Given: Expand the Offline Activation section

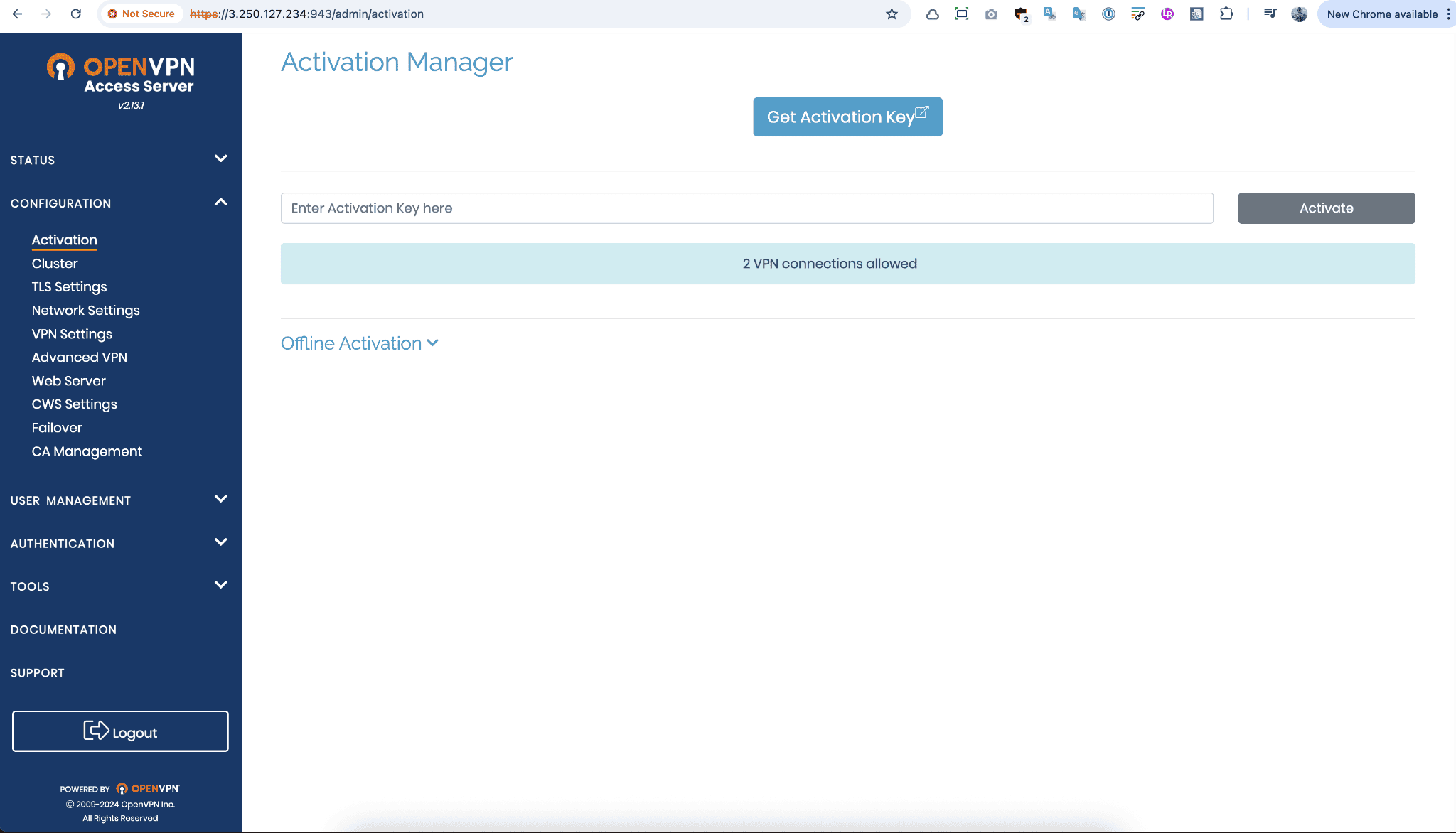Looking at the screenshot, I should tap(360, 343).
